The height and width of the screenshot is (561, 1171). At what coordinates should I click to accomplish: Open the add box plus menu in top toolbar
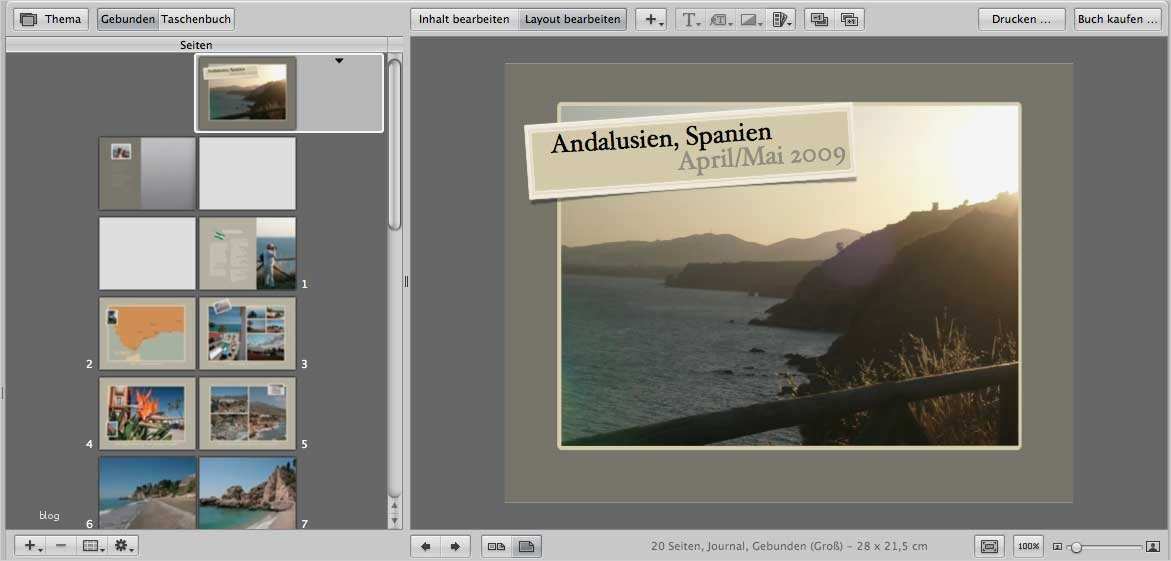[x=651, y=19]
